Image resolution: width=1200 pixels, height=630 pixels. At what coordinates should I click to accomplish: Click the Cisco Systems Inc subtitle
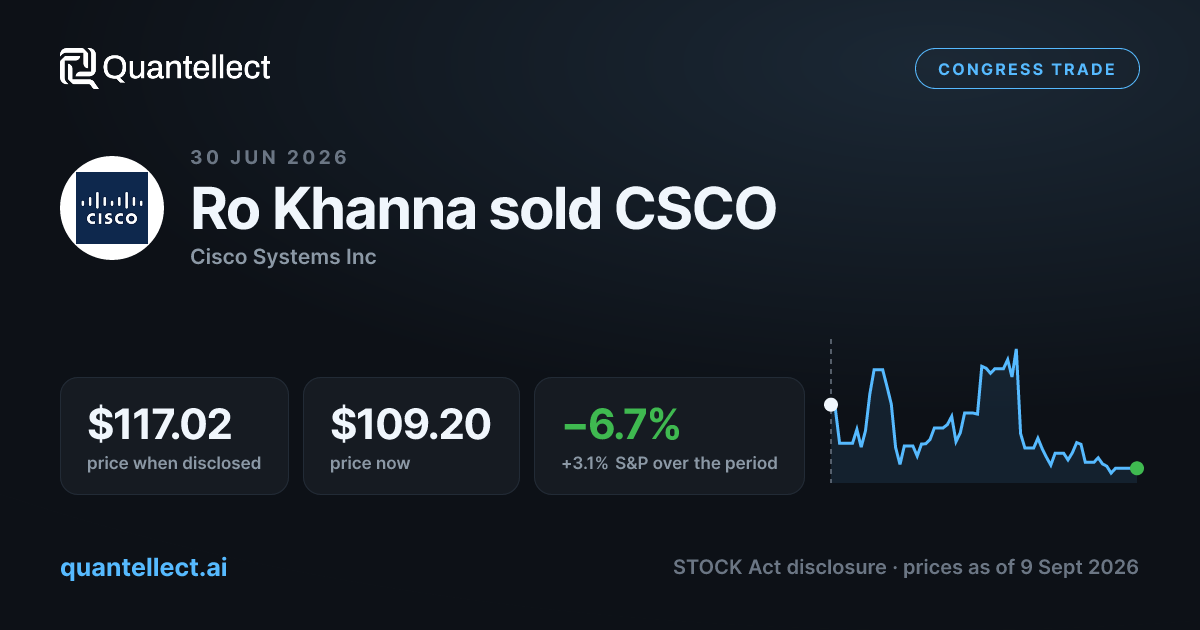point(283,257)
